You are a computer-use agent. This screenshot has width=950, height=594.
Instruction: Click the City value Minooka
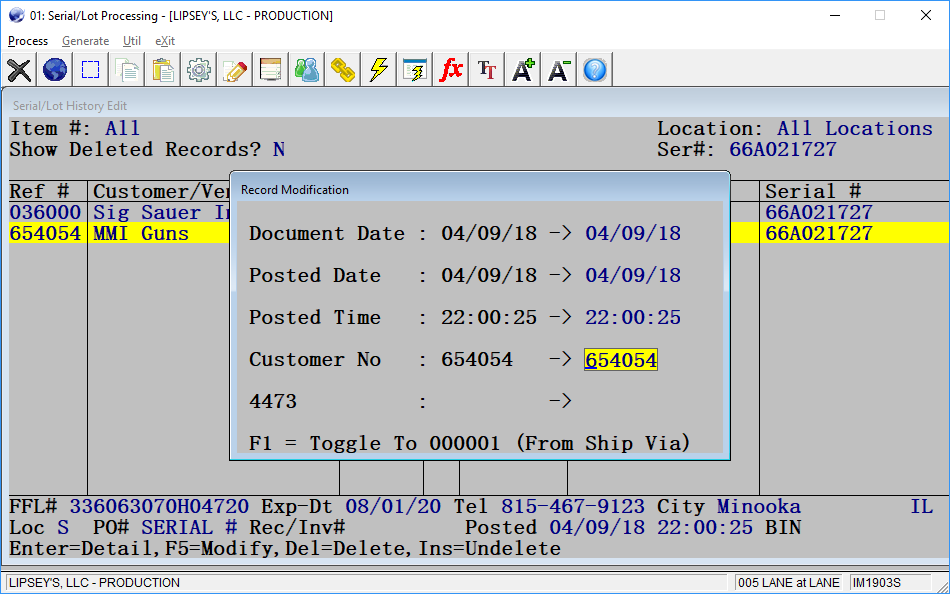click(x=759, y=507)
